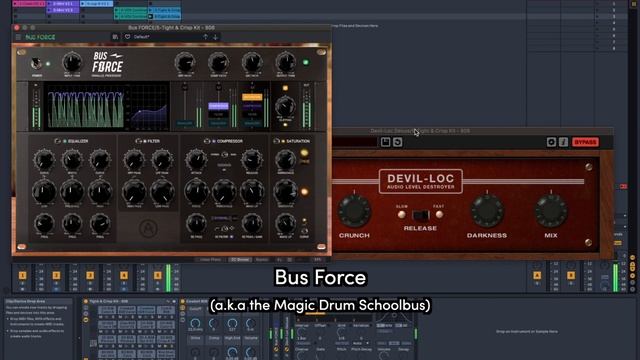640x360 pixels.
Task: Click the Saturation section routing icon
Action: click(x=276, y=141)
